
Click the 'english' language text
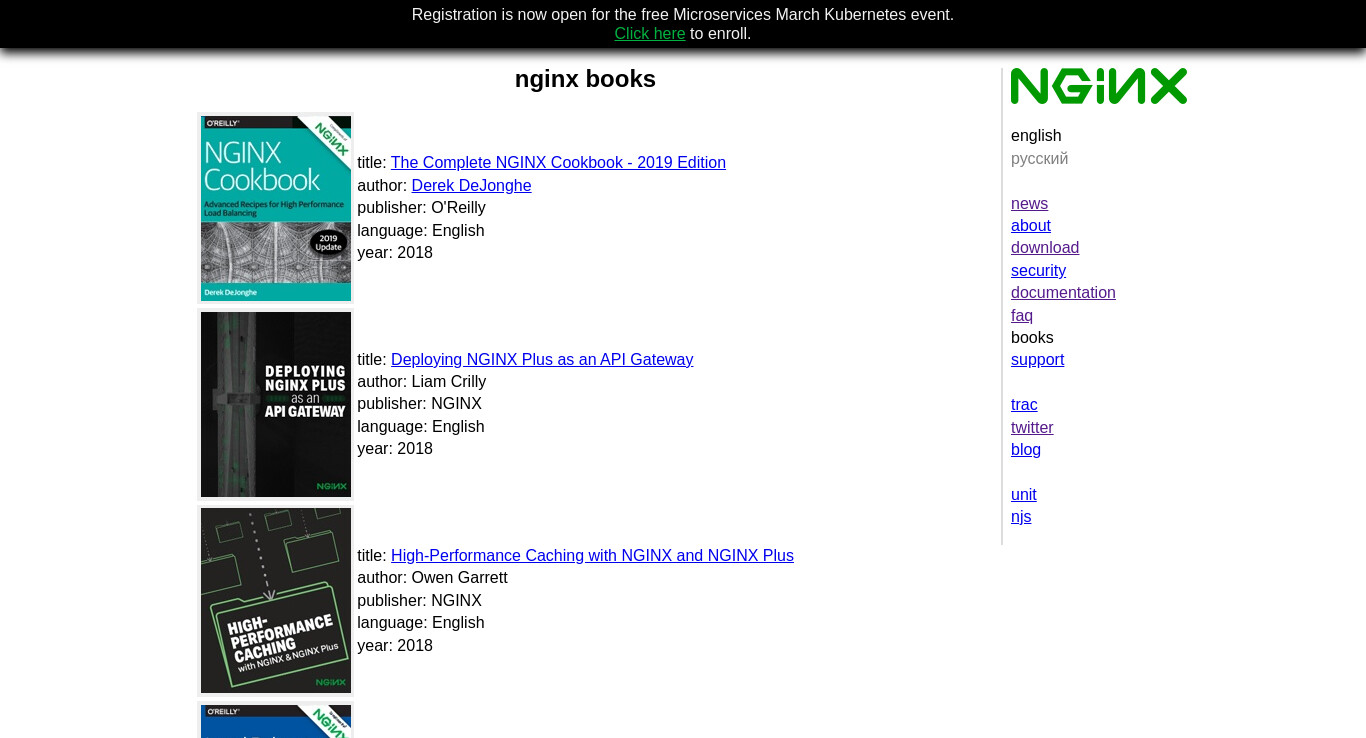click(x=1036, y=136)
